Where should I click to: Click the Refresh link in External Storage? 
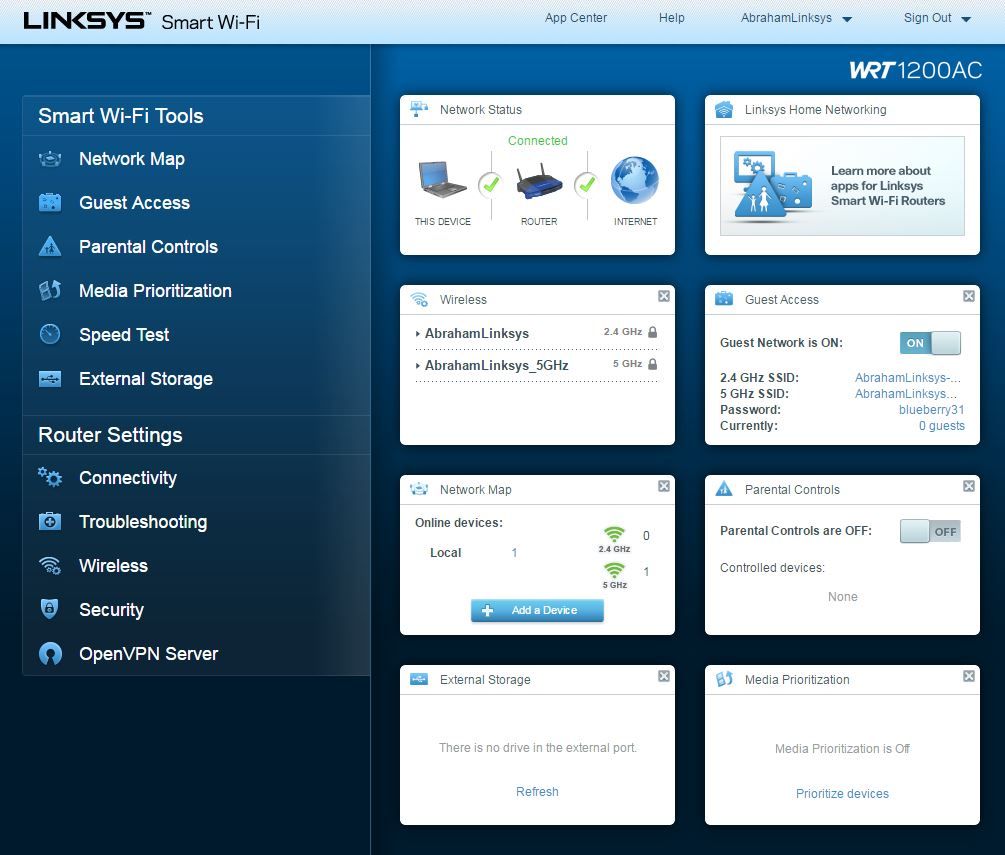click(537, 791)
